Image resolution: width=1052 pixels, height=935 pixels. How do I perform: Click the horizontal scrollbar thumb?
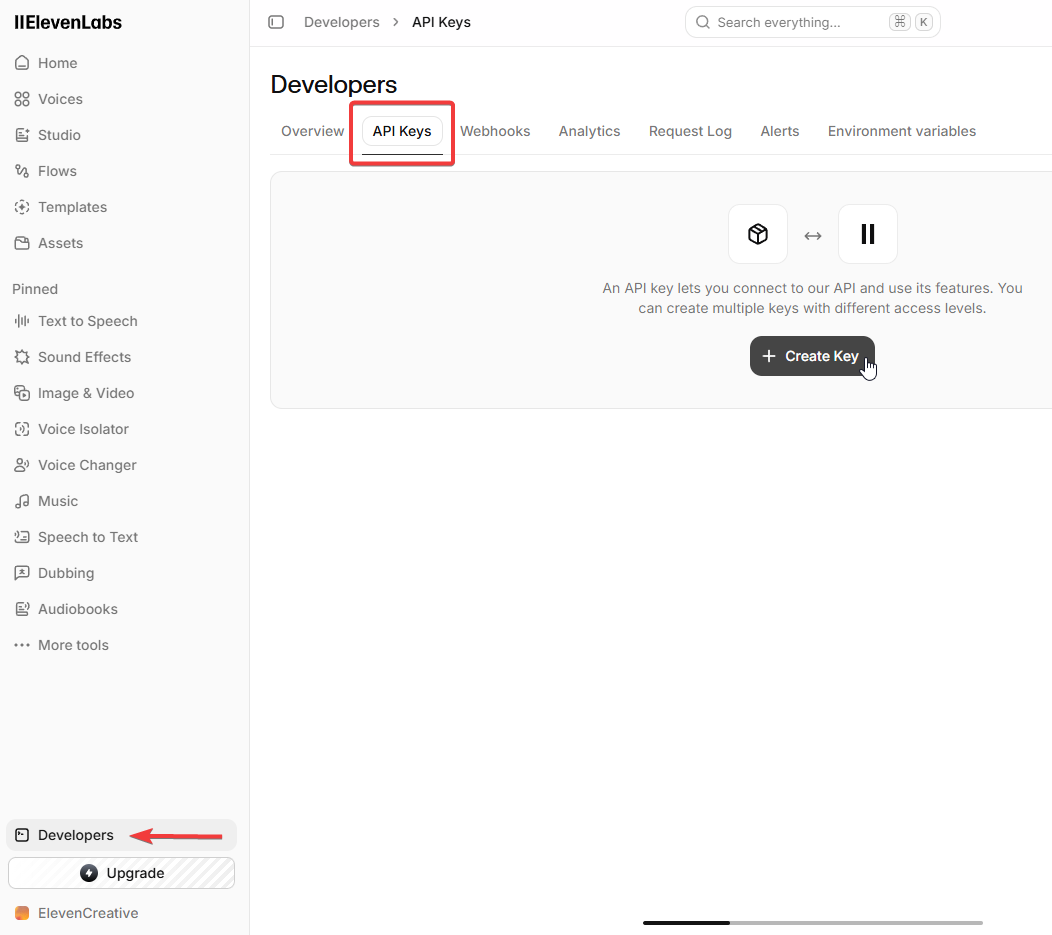coord(686,923)
